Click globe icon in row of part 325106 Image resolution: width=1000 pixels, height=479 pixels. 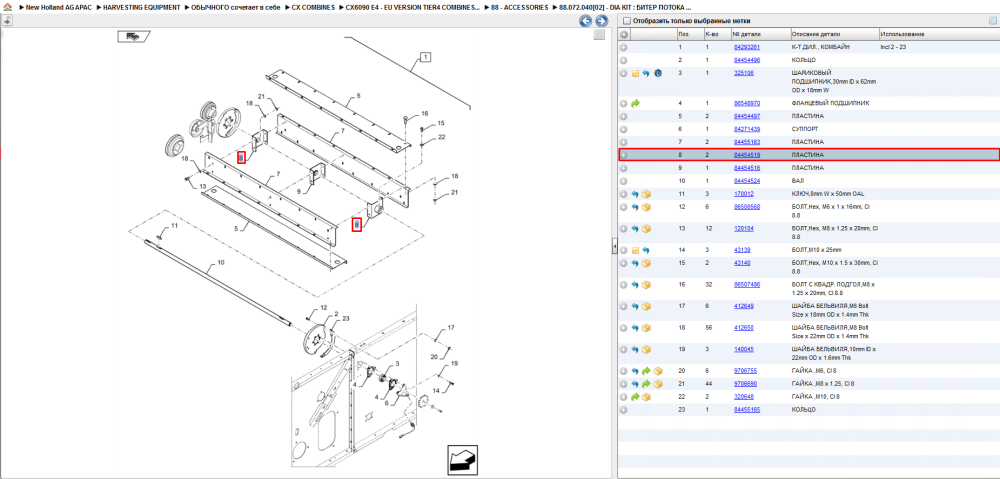click(658, 73)
